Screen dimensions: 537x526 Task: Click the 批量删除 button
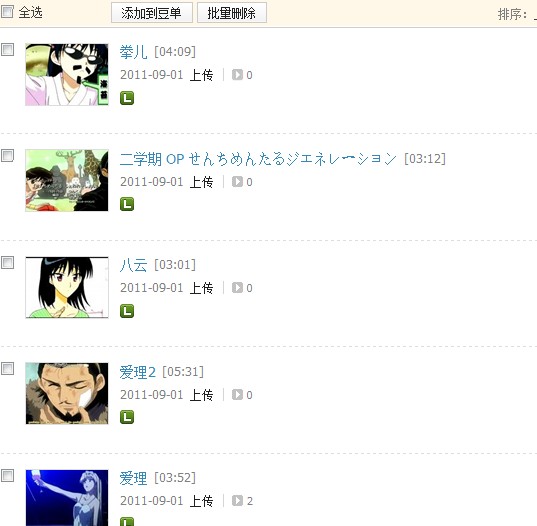(232, 13)
